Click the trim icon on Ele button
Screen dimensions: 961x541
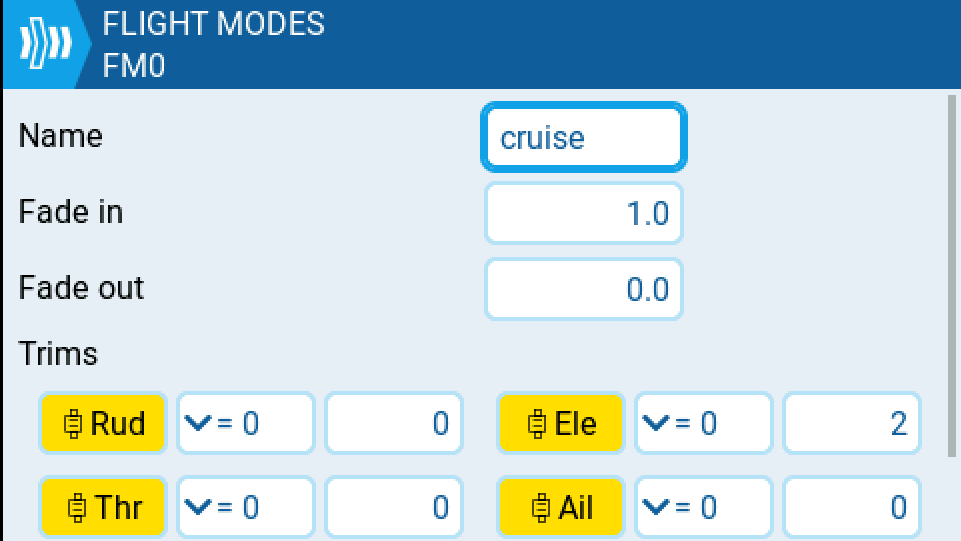coord(538,424)
